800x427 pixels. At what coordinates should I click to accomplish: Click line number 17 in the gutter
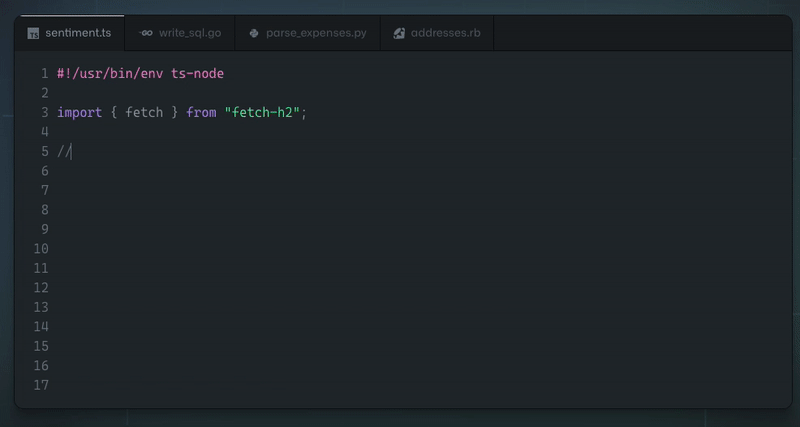pos(41,385)
